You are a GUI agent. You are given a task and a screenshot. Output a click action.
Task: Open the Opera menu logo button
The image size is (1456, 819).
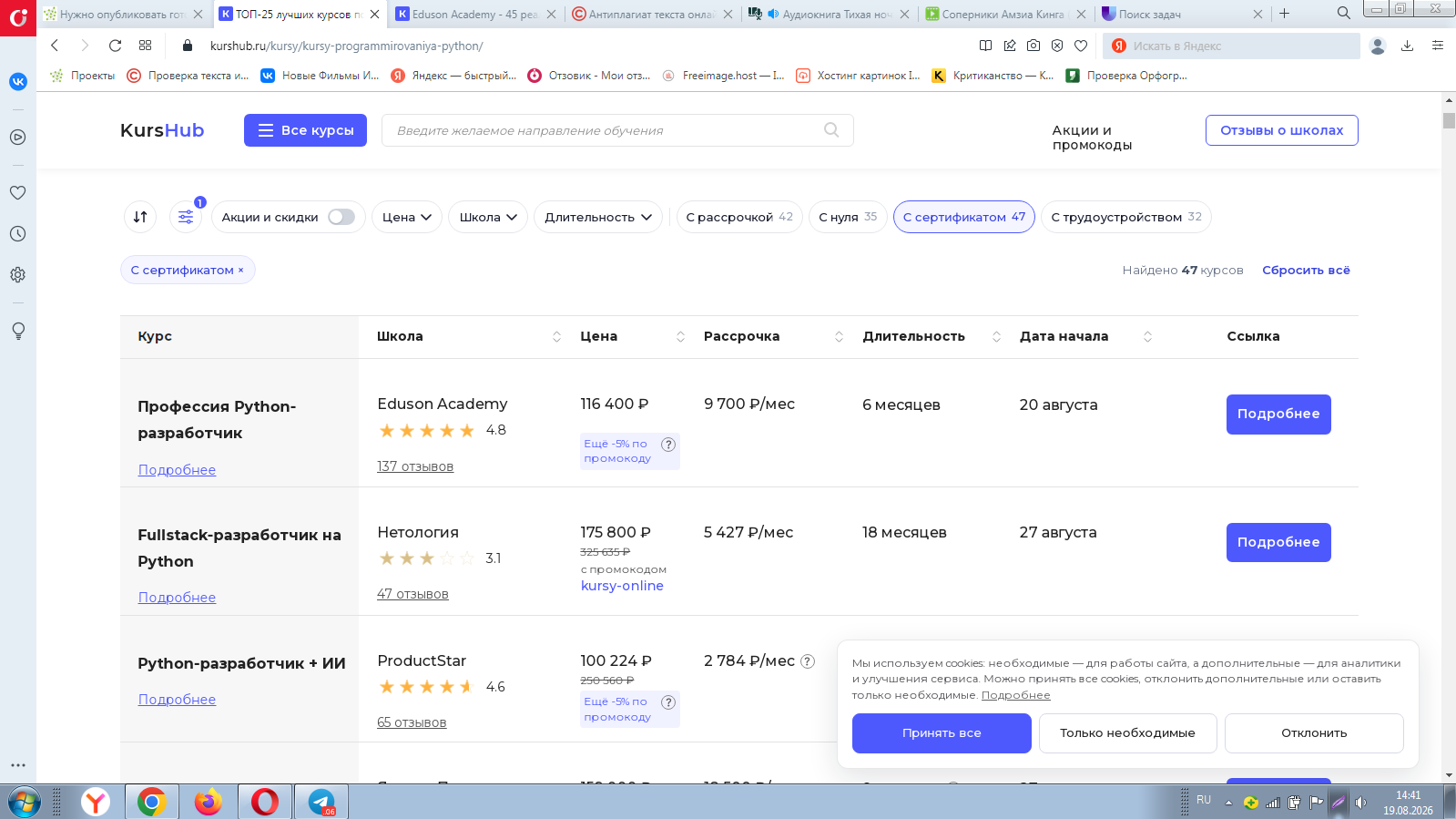point(18,17)
